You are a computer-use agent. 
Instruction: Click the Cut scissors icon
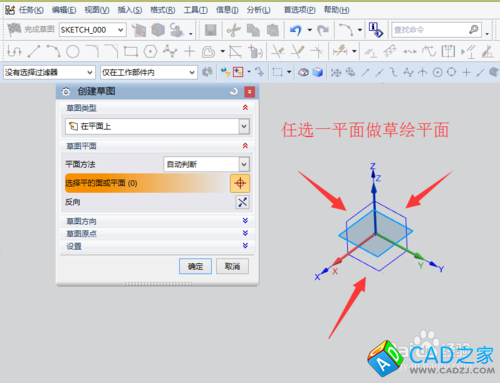click(233, 30)
